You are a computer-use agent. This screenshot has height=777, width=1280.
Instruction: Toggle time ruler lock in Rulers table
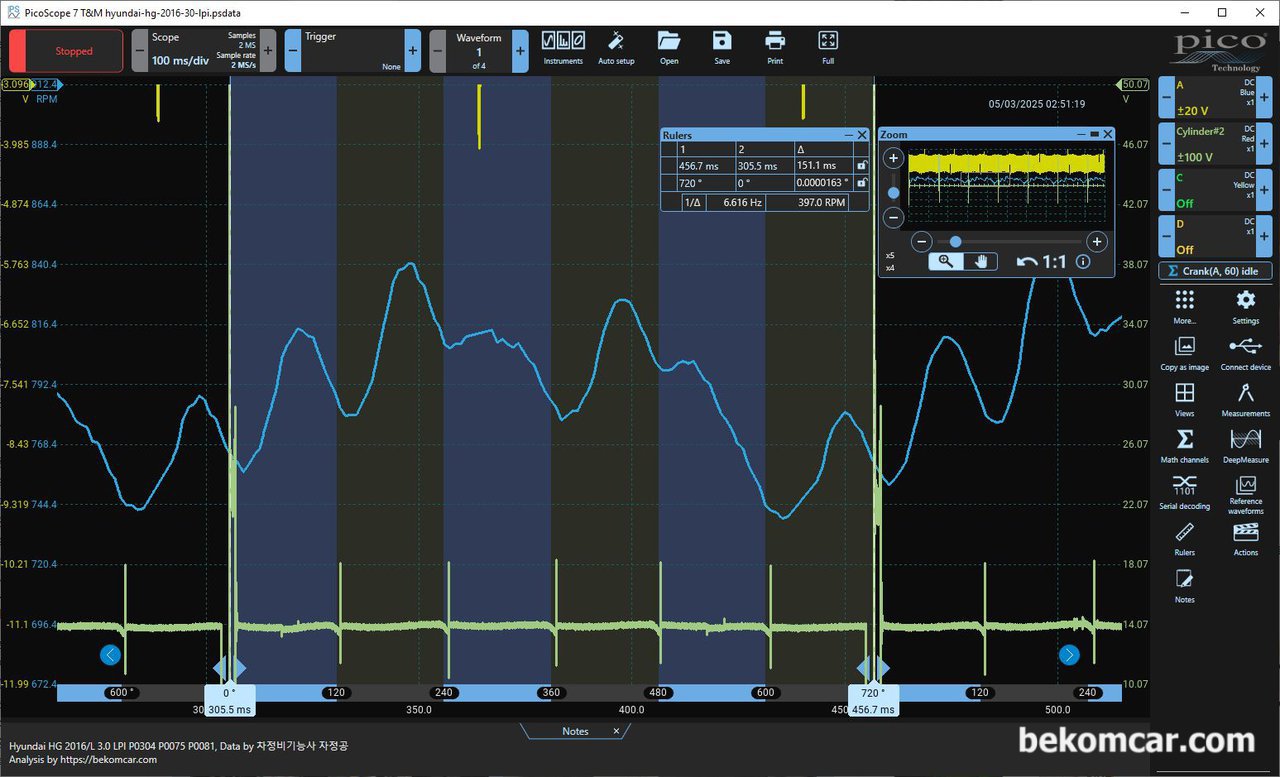coord(861,166)
